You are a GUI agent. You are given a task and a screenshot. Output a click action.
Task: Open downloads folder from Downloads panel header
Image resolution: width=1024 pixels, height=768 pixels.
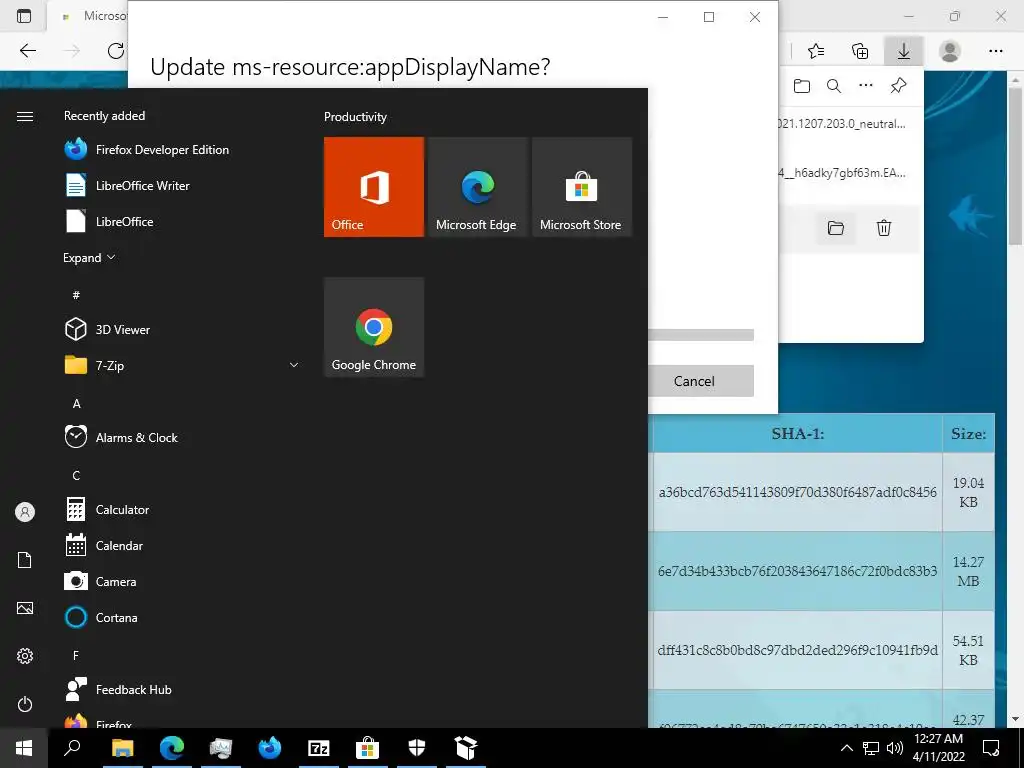point(802,86)
